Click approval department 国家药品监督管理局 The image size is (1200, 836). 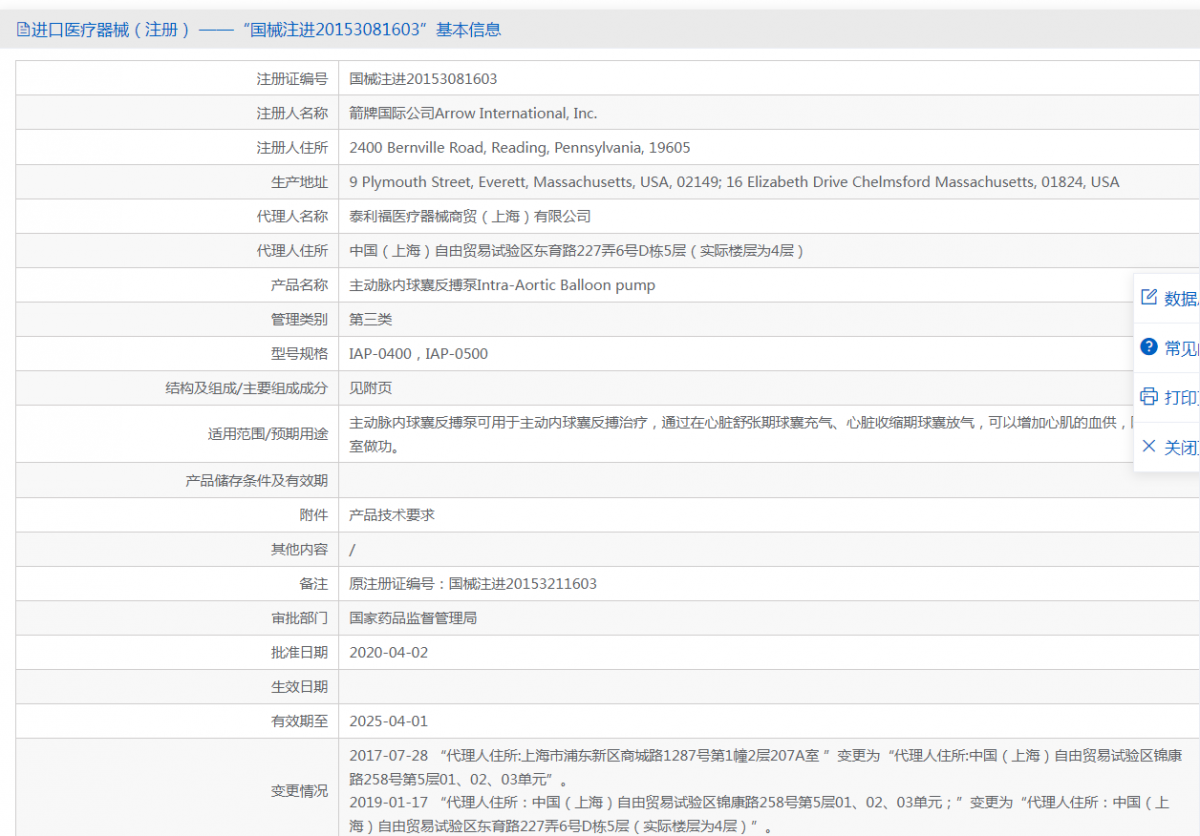pos(413,618)
